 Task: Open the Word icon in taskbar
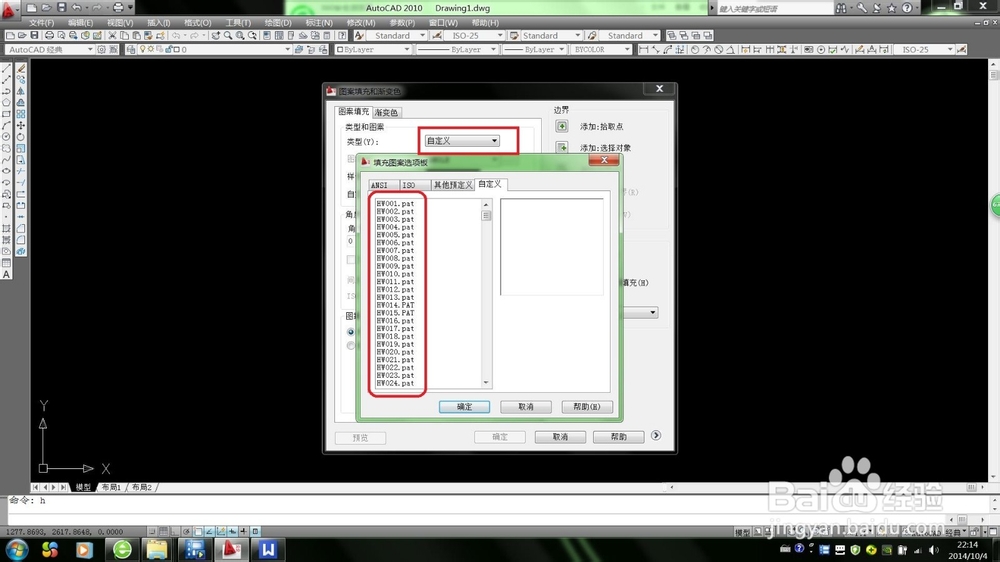(268, 549)
